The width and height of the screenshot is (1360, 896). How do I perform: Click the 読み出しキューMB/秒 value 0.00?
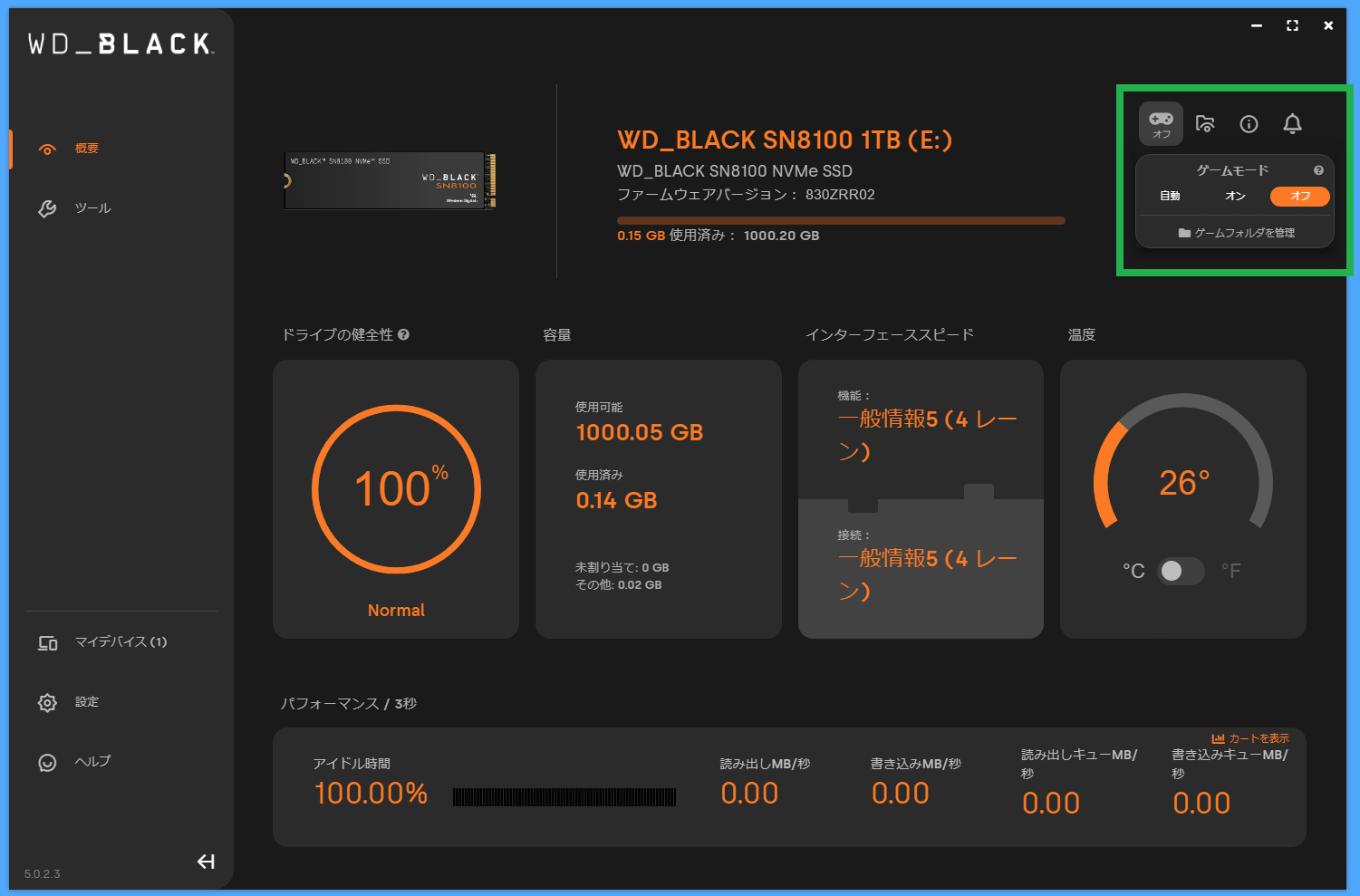pos(1051,804)
